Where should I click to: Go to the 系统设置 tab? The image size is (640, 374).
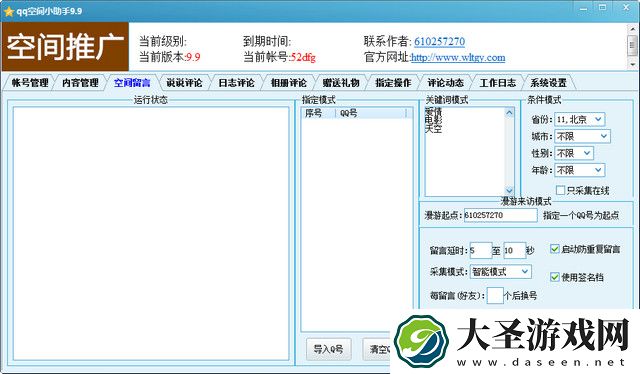pyautogui.click(x=549, y=83)
